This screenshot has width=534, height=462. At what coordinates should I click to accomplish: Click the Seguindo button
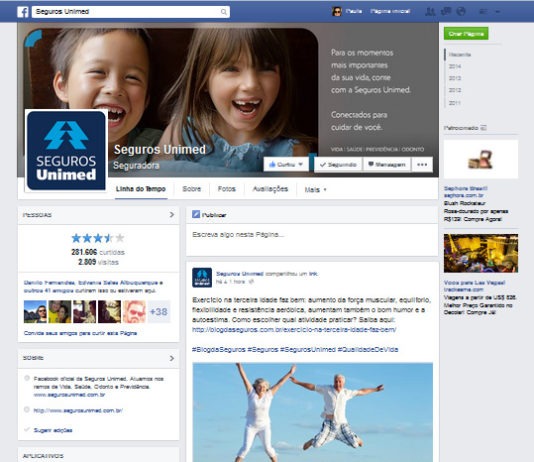(338, 165)
